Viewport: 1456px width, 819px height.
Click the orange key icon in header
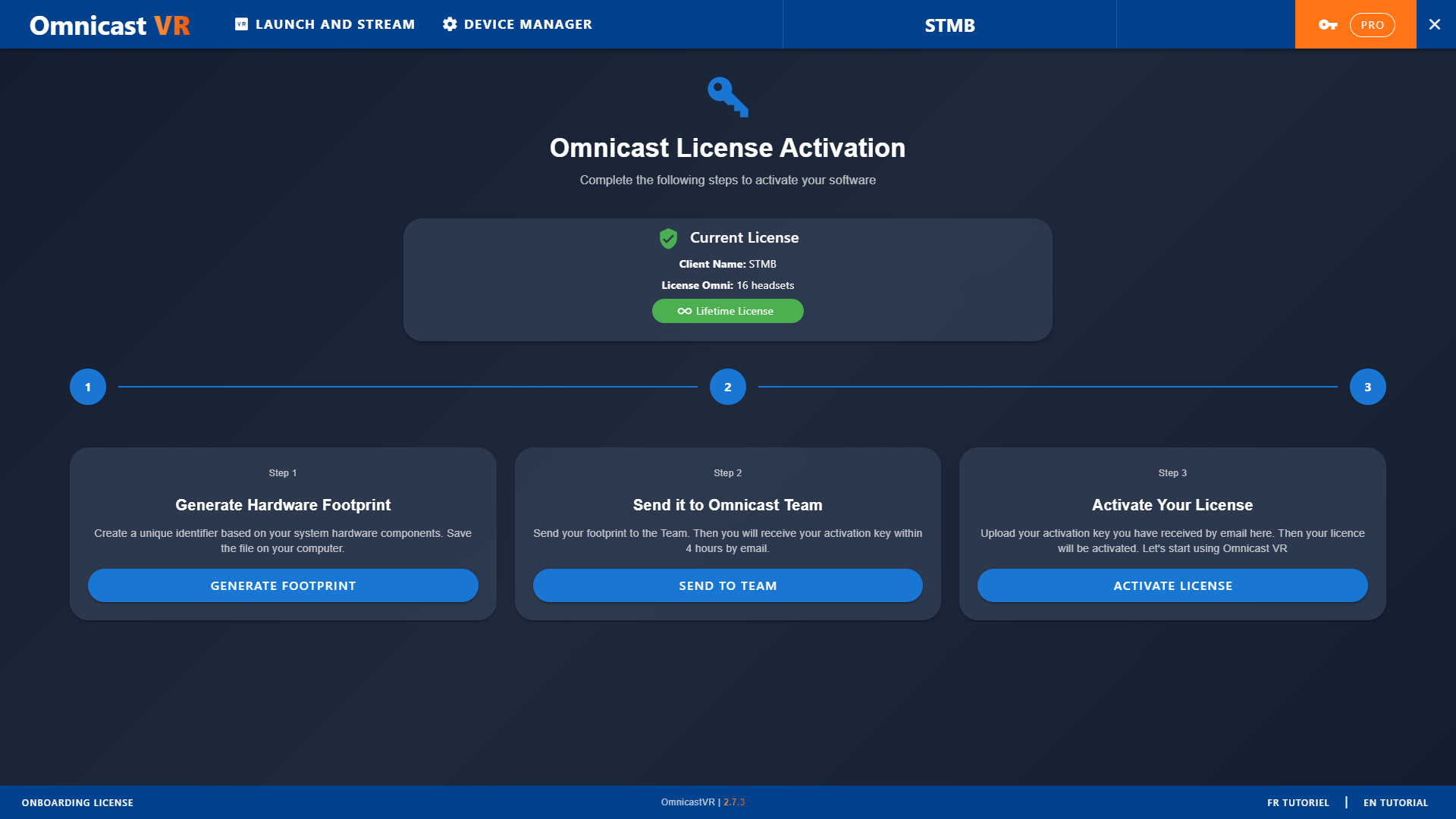click(1327, 25)
